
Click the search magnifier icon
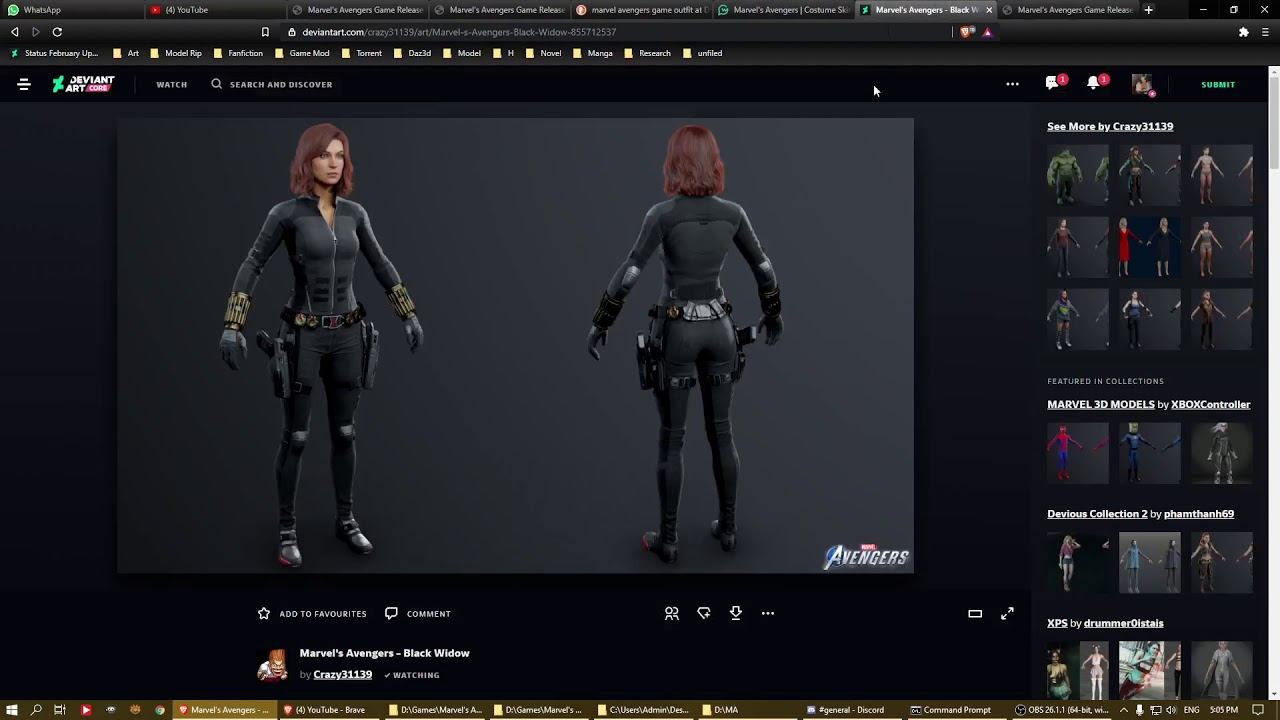[x=216, y=84]
